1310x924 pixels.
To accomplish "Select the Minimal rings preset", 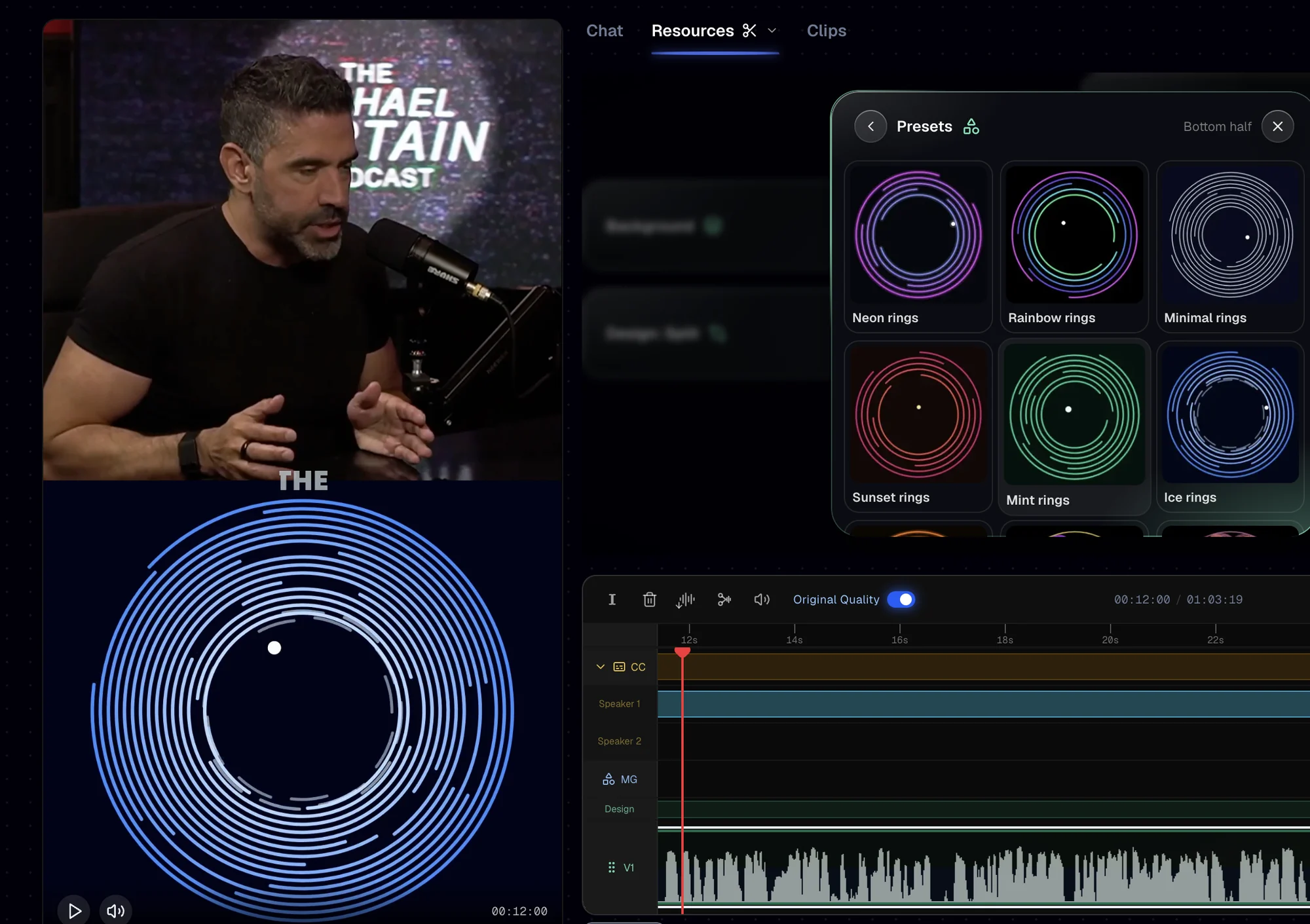I will coord(1229,246).
